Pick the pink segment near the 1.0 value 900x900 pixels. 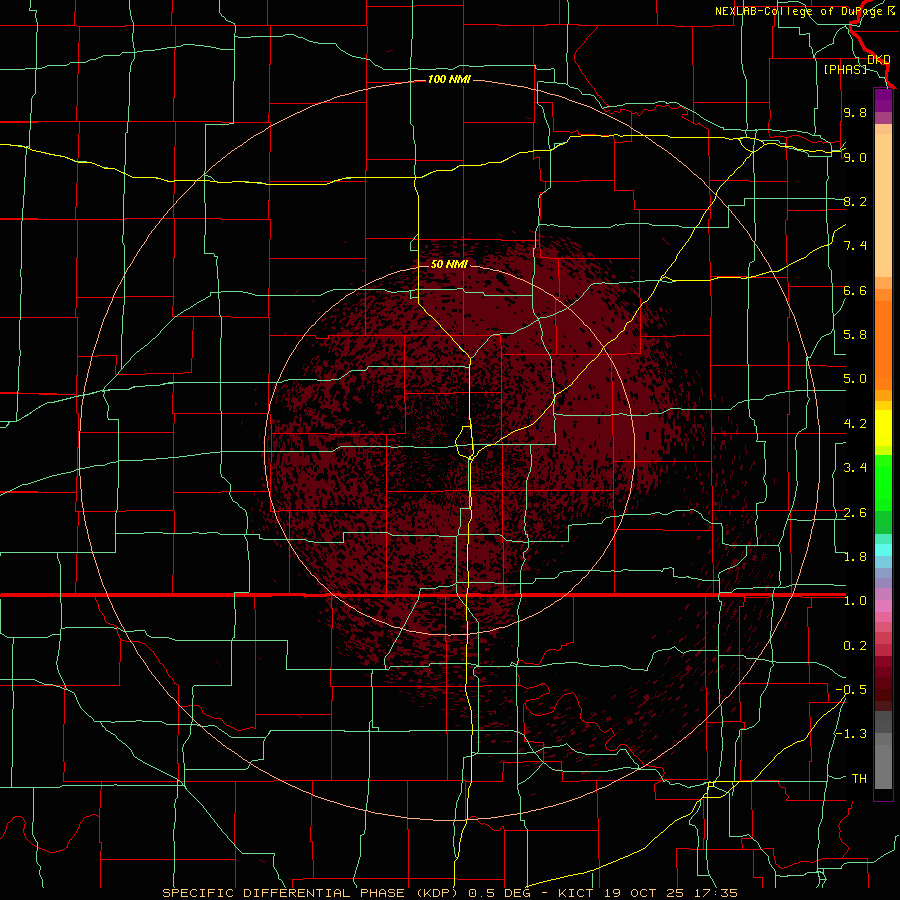pyautogui.click(x=883, y=606)
